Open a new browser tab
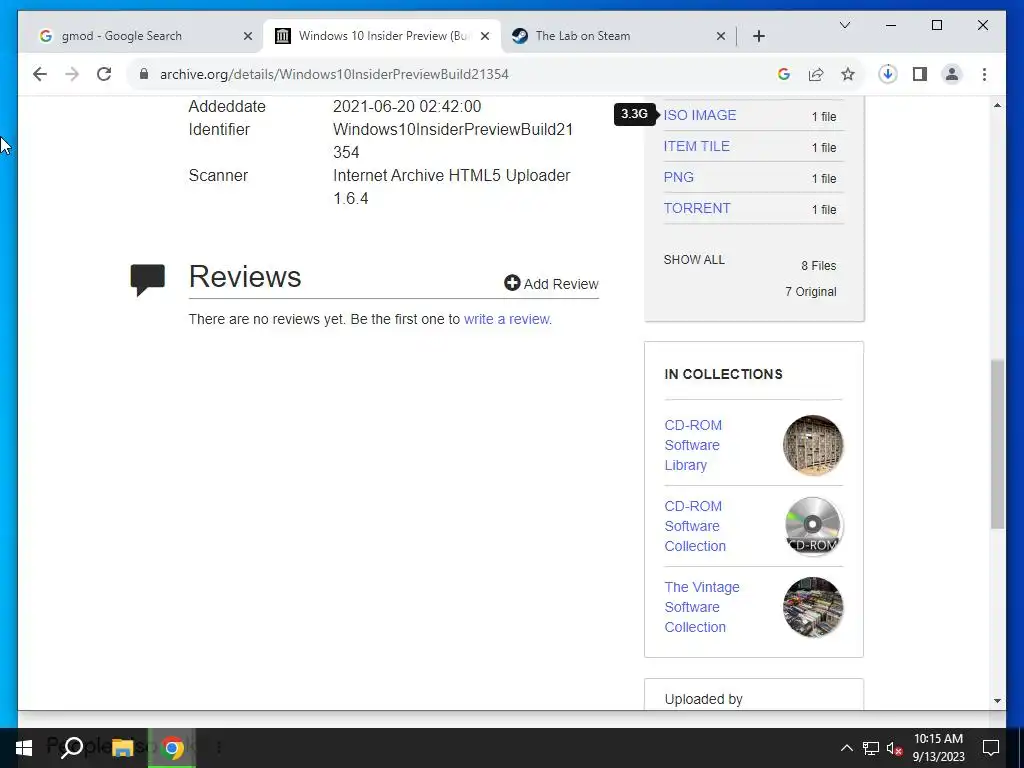1024x768 pixels. tap(758, 36)
